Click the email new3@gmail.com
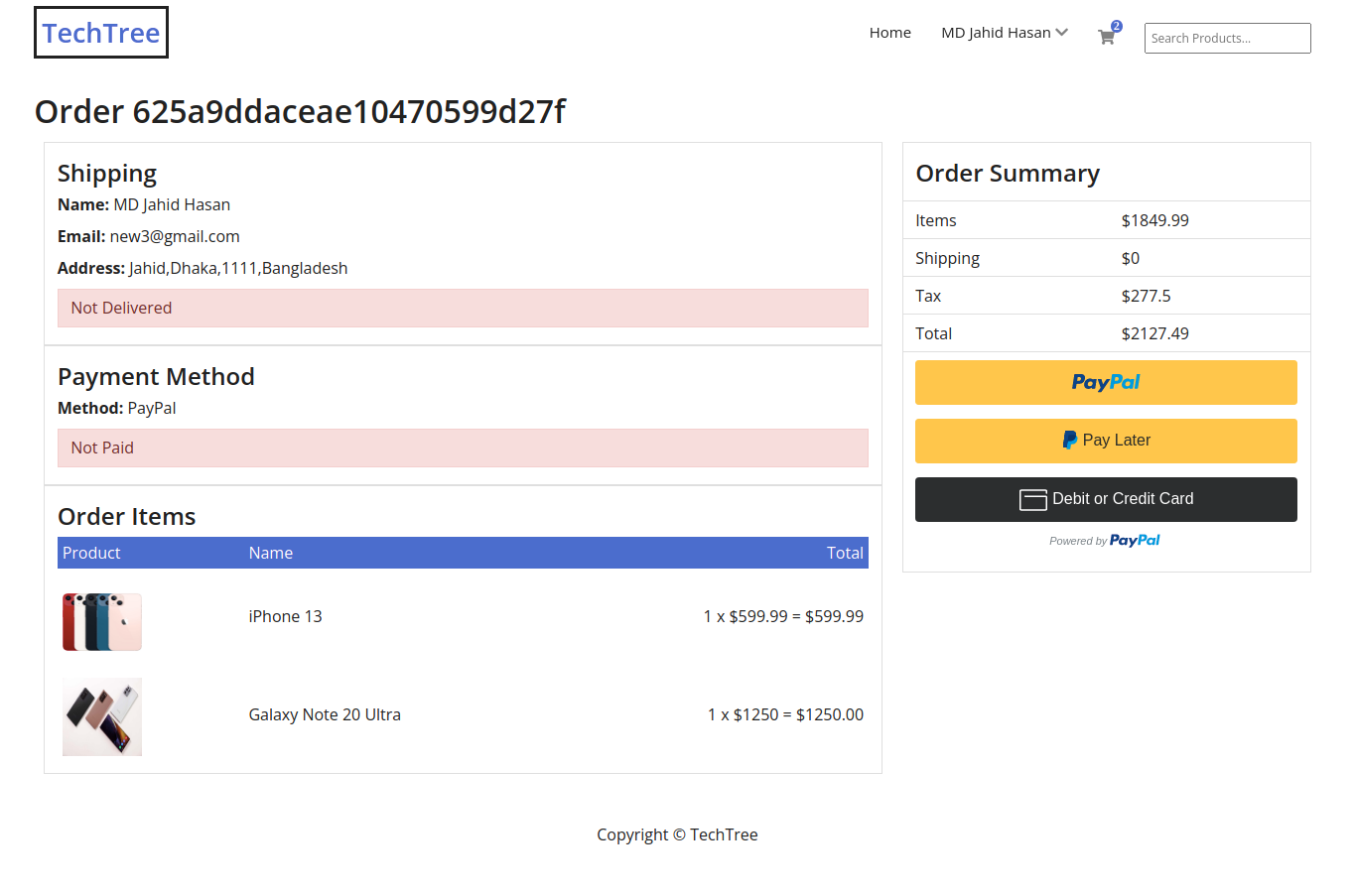The image size is (1355, 896). tap(175, 236)
